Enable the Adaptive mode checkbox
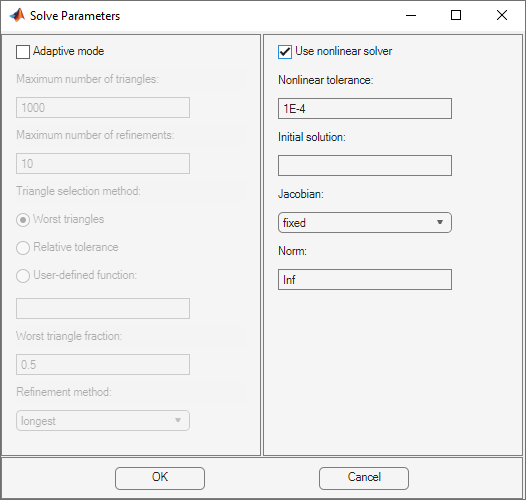526x500 pixels. click(23, 52)
